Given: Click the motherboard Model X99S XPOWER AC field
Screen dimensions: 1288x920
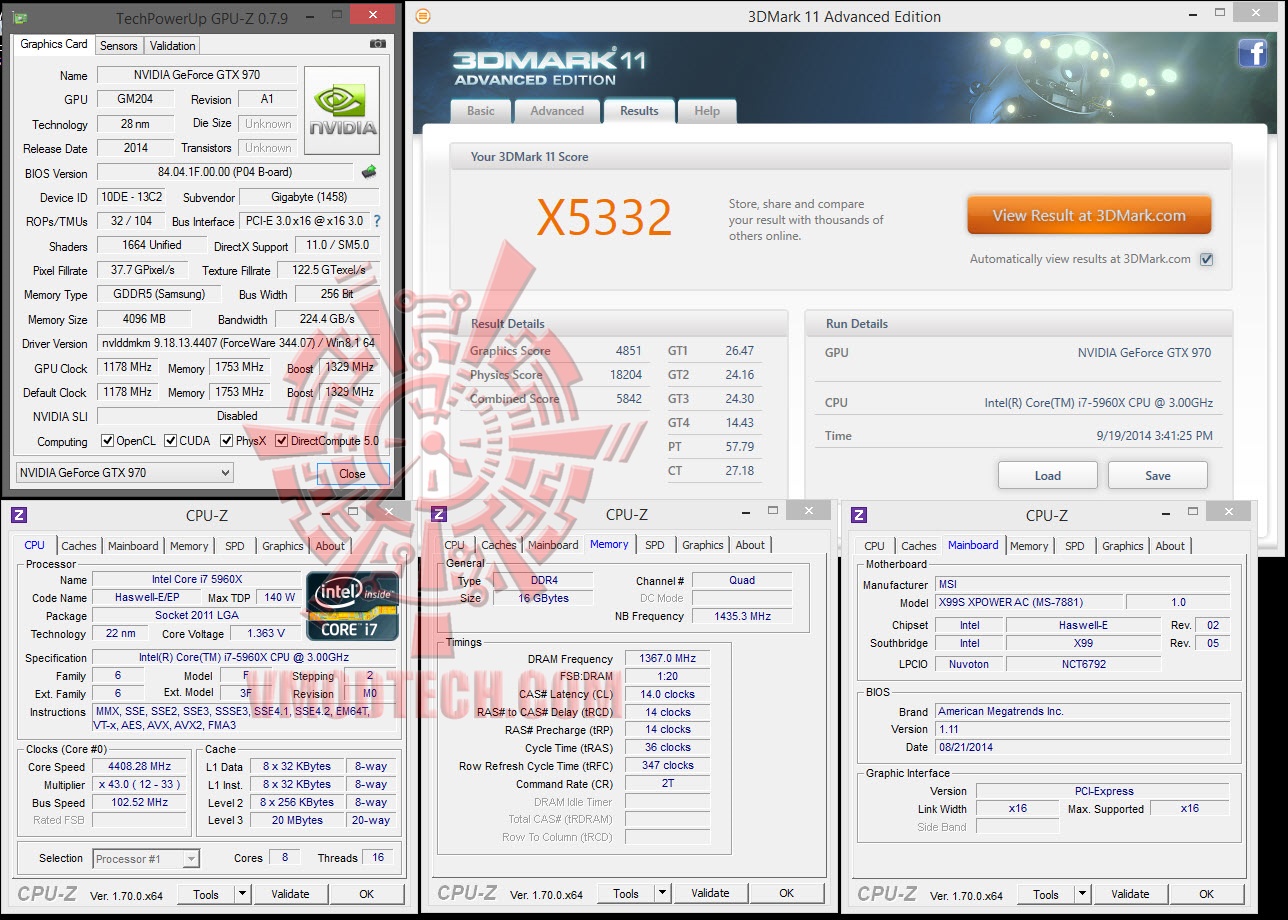Looking at the screenshot, I should click(1028, 602).
